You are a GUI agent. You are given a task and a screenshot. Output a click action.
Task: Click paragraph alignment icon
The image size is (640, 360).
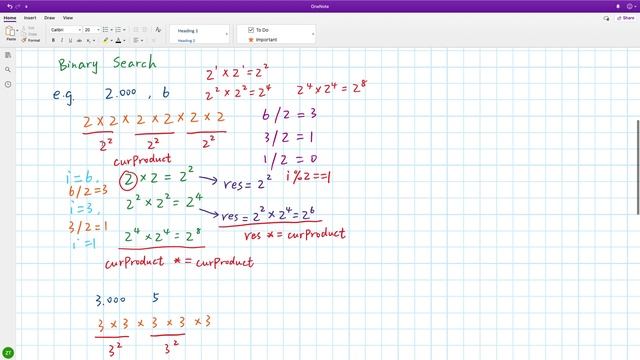[136, 40]
